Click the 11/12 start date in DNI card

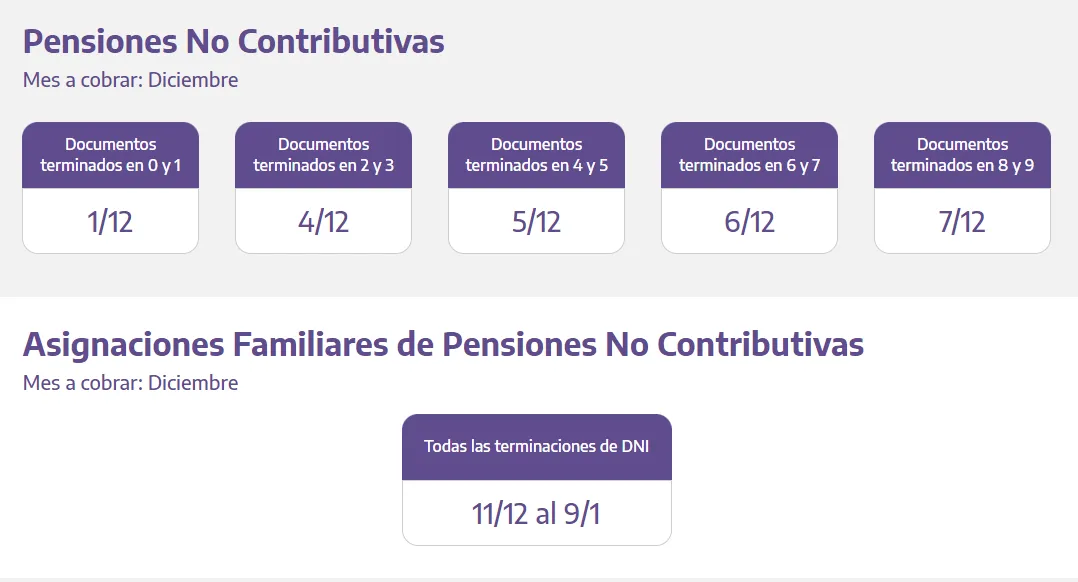pyautogui.click(x=500, y=515)
